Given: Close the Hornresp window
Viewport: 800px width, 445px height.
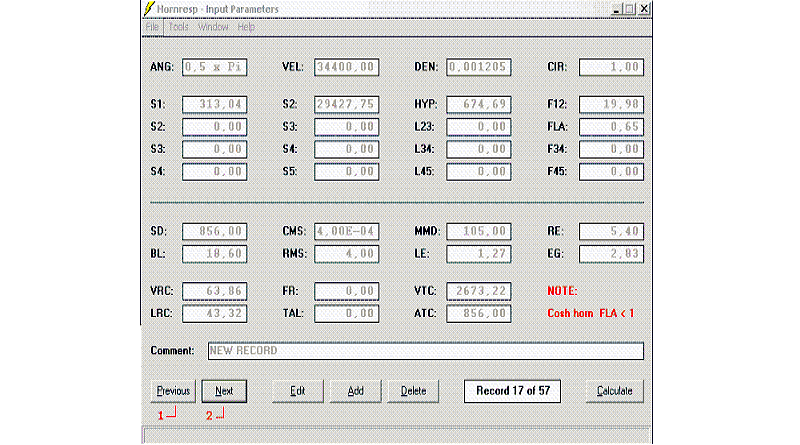Looking at the screenshot, I should coord(644,9).
